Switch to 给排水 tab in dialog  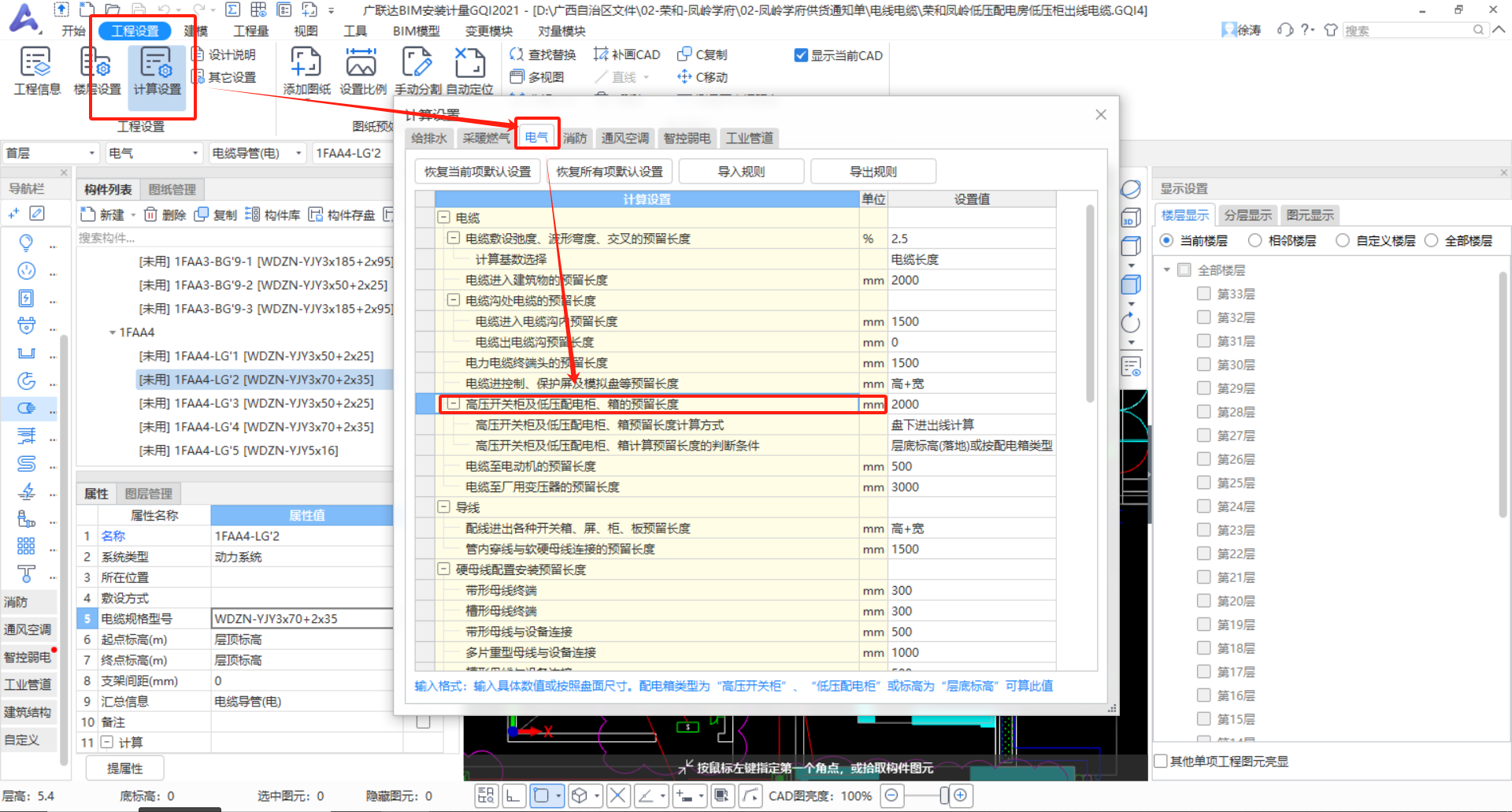(x=429, y=138)
